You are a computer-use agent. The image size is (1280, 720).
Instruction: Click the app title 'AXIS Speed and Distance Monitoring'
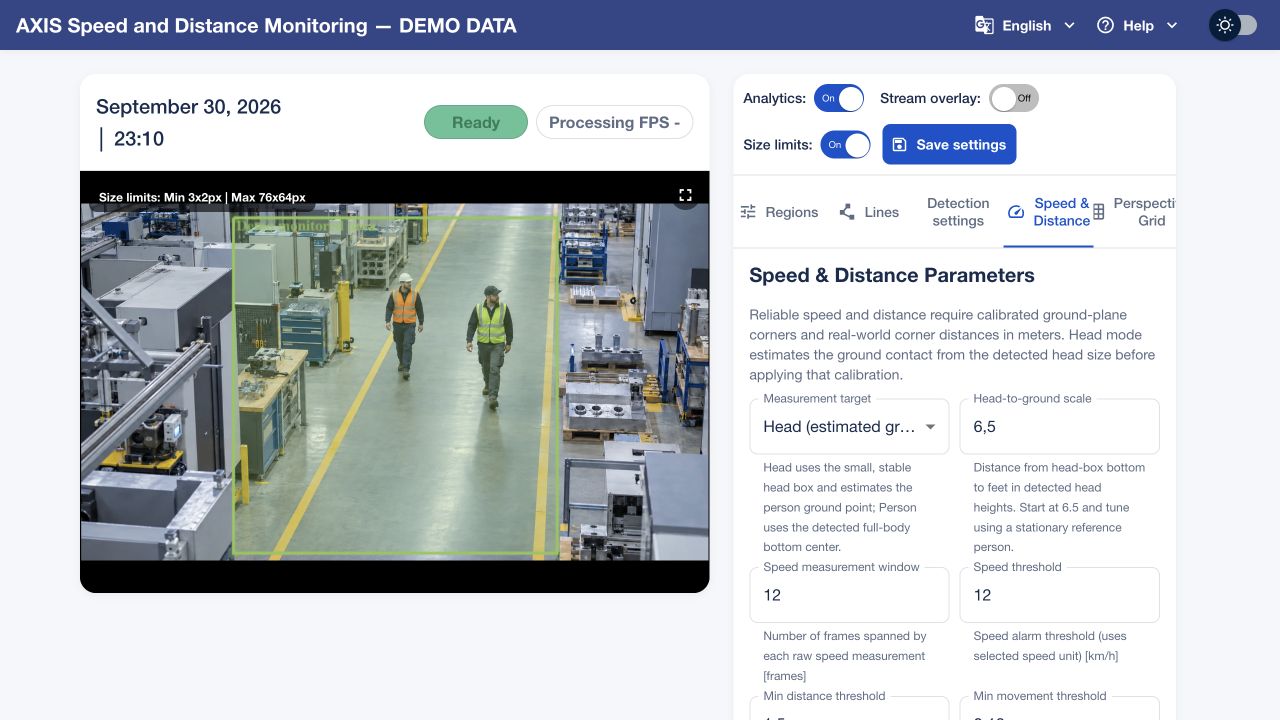coord(192,26)
